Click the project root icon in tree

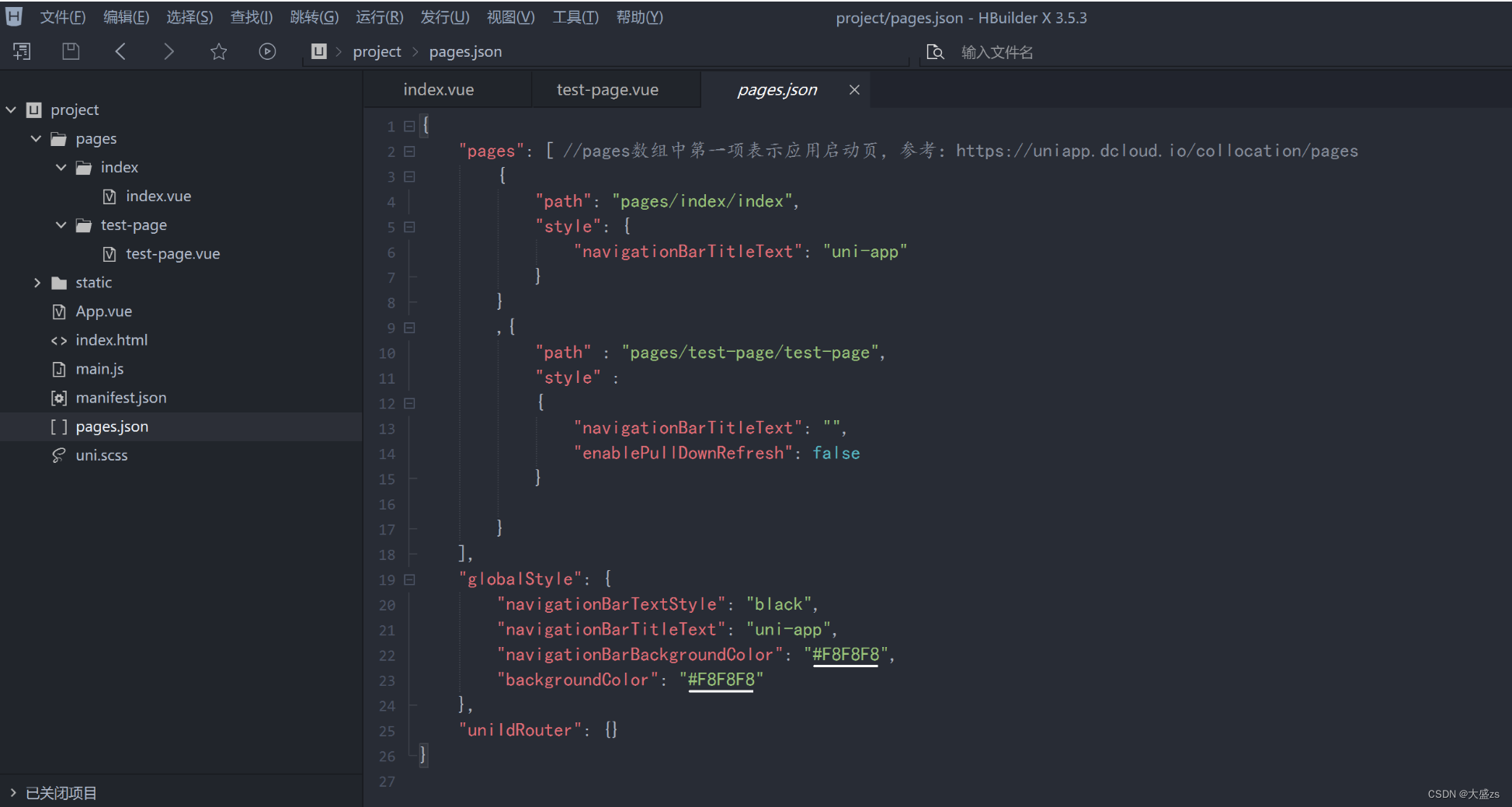33,110
